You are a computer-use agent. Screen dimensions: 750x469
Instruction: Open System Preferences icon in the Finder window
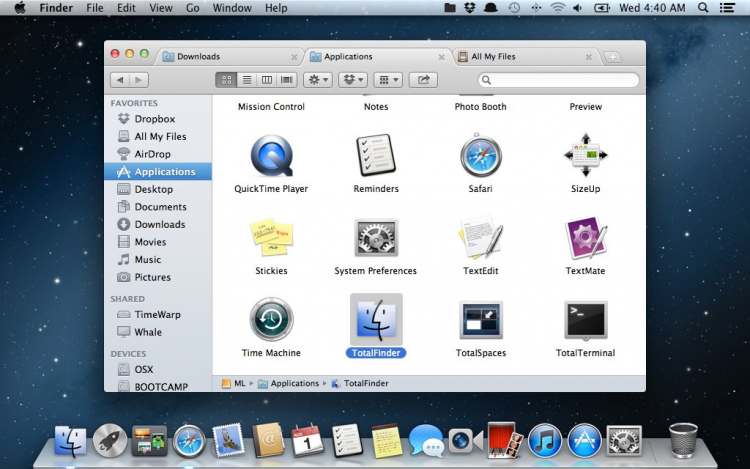point(376,238)
